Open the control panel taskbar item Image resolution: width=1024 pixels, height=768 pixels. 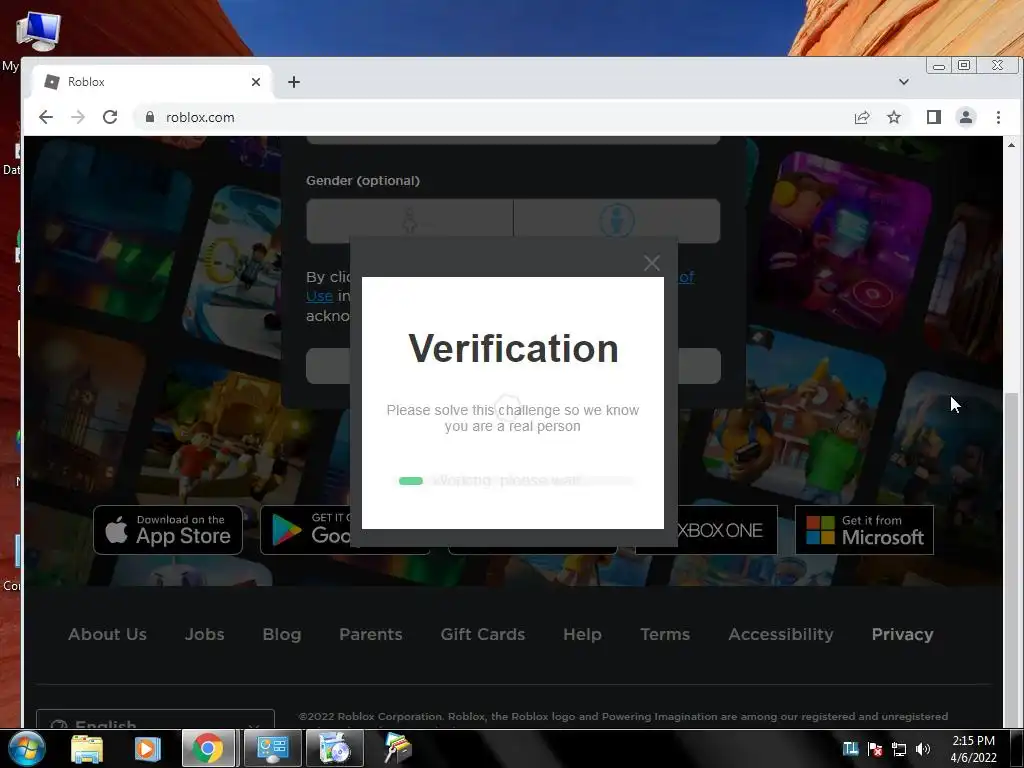pyautogui.click(x=272, y=748)
